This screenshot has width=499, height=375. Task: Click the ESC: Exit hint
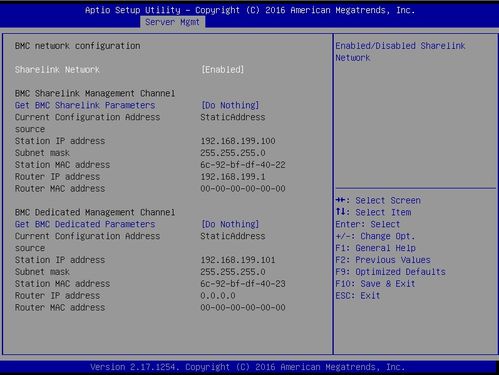coord(358,295)
